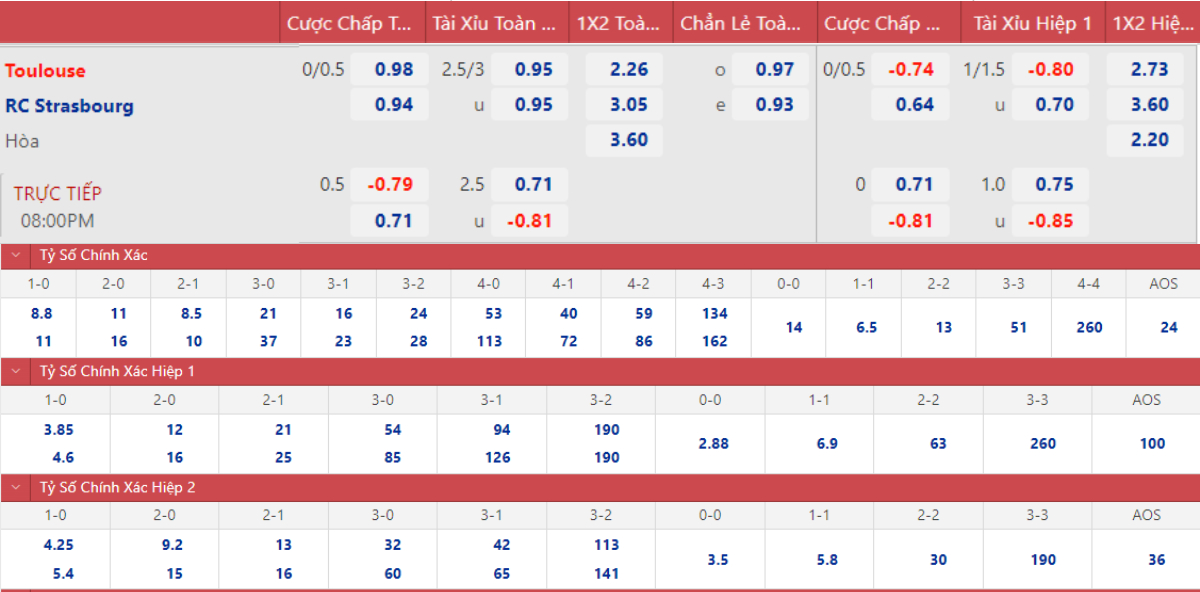Click the Tài Xỉu Hiệp 1 column header
The height and width of the screenshot is (592, 1200).
coord(1033,23)
